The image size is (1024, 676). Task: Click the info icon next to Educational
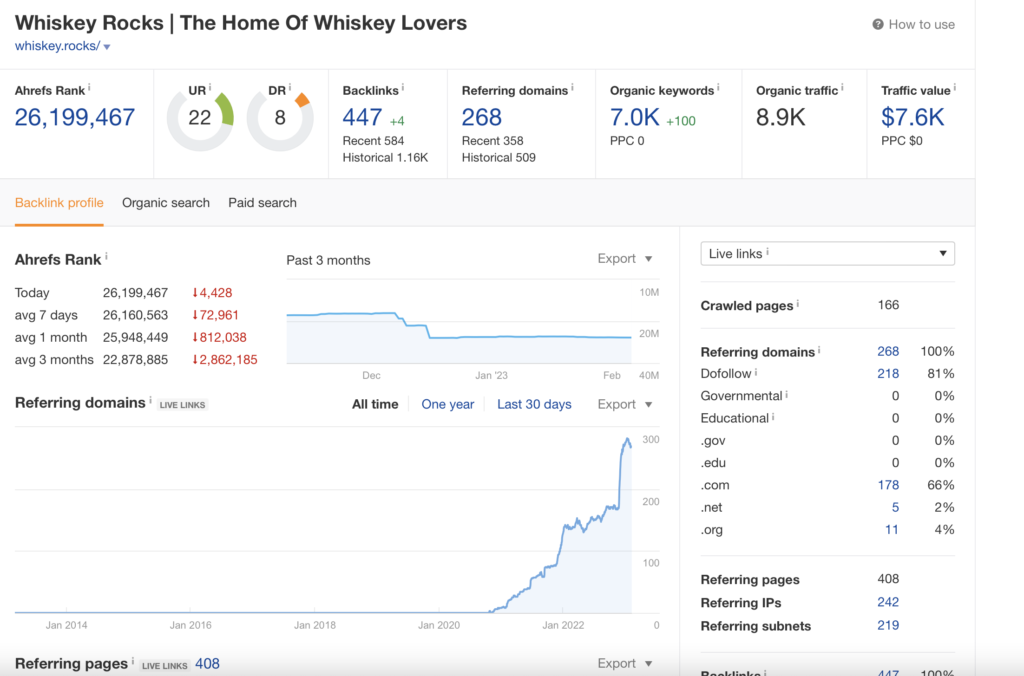click(x=773, y=416)
